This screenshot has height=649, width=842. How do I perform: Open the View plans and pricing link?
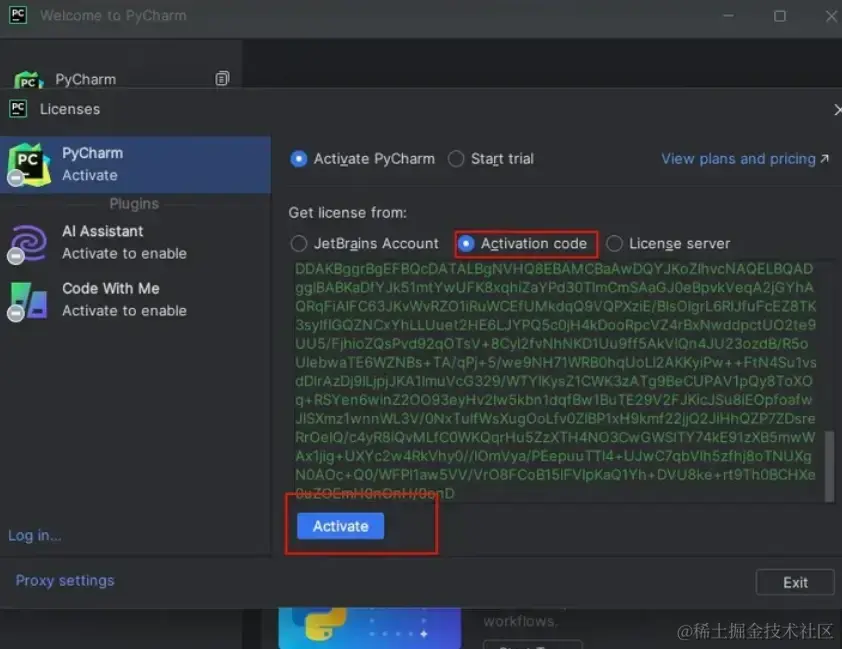pos(745,159)
